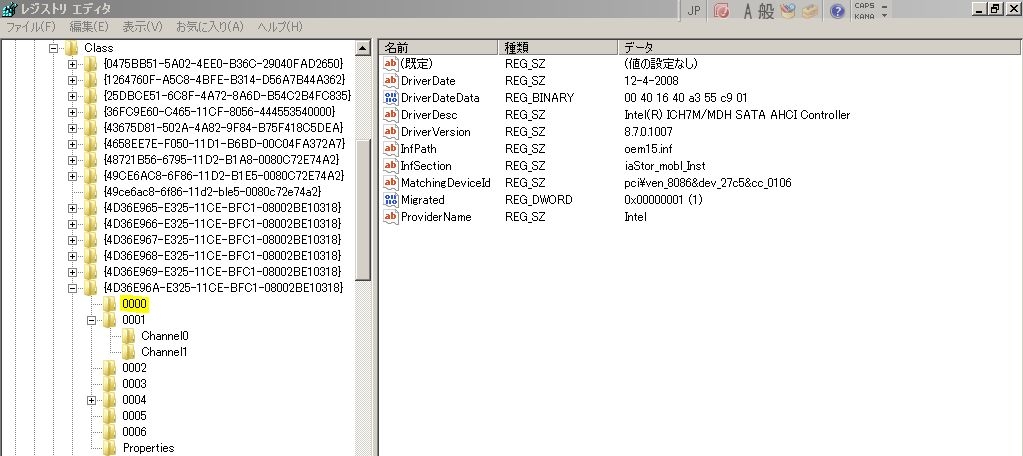This screenshot has width=1023, height=456.
Task: Open the ファイル(F) menu
Action: [x=31, y=27]
